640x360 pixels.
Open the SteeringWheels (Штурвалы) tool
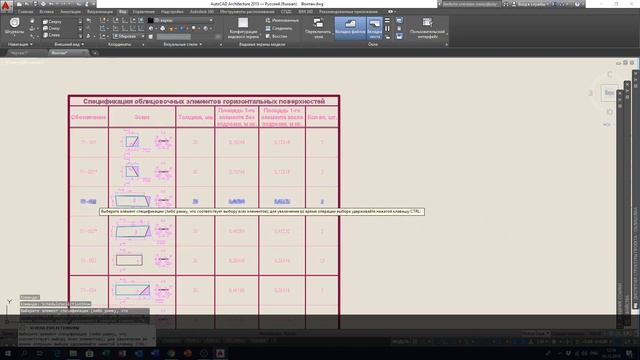pos(15,26)
